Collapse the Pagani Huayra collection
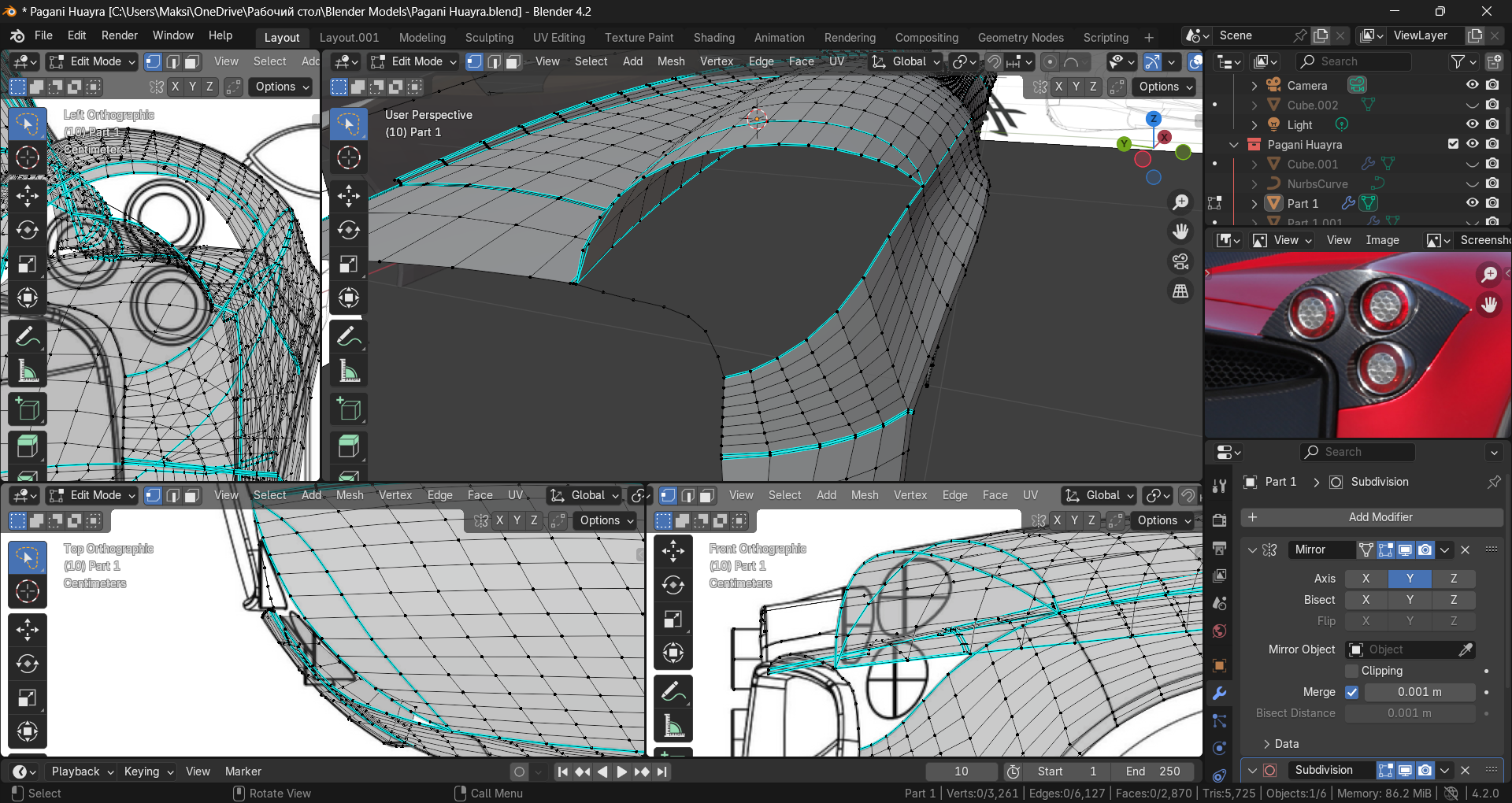Viewport: 1512px width, 803px height. pyautogui.click(x=1234, y=145)
